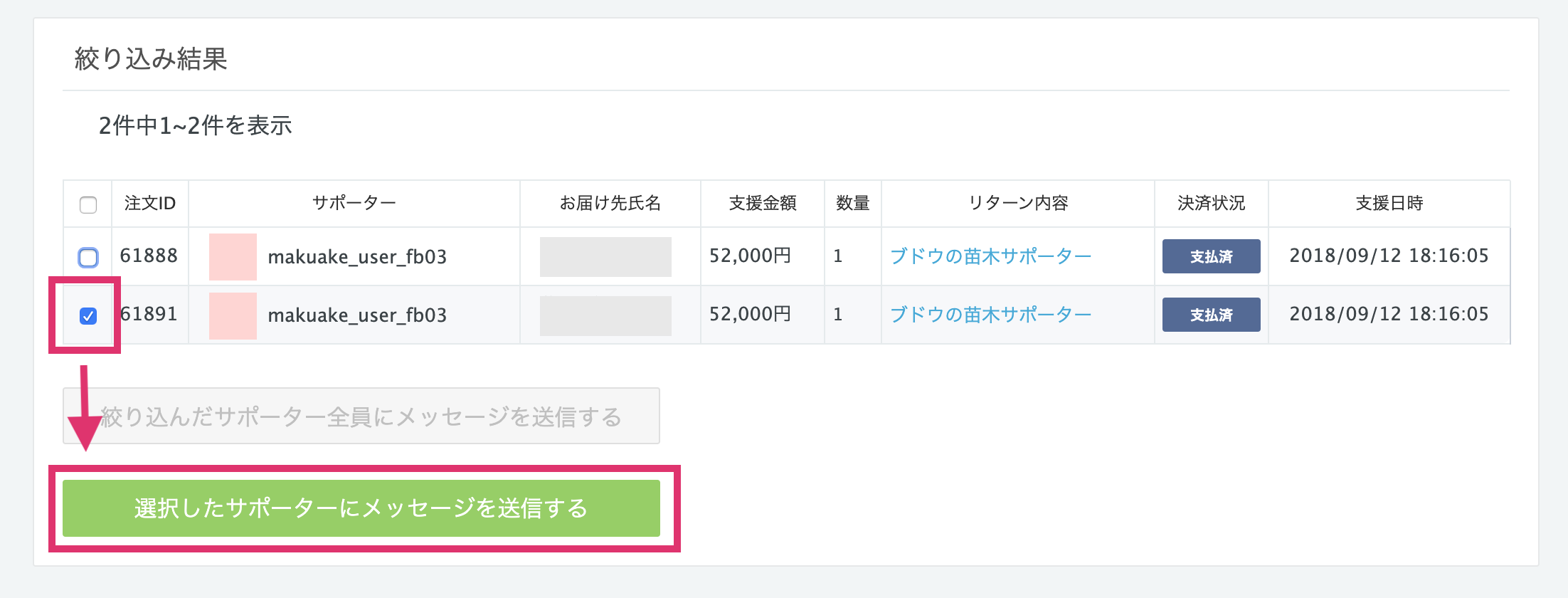Click the 決済状況 column header
The width and height of the screenshot is (1568, 598).
pos(1212,204)
